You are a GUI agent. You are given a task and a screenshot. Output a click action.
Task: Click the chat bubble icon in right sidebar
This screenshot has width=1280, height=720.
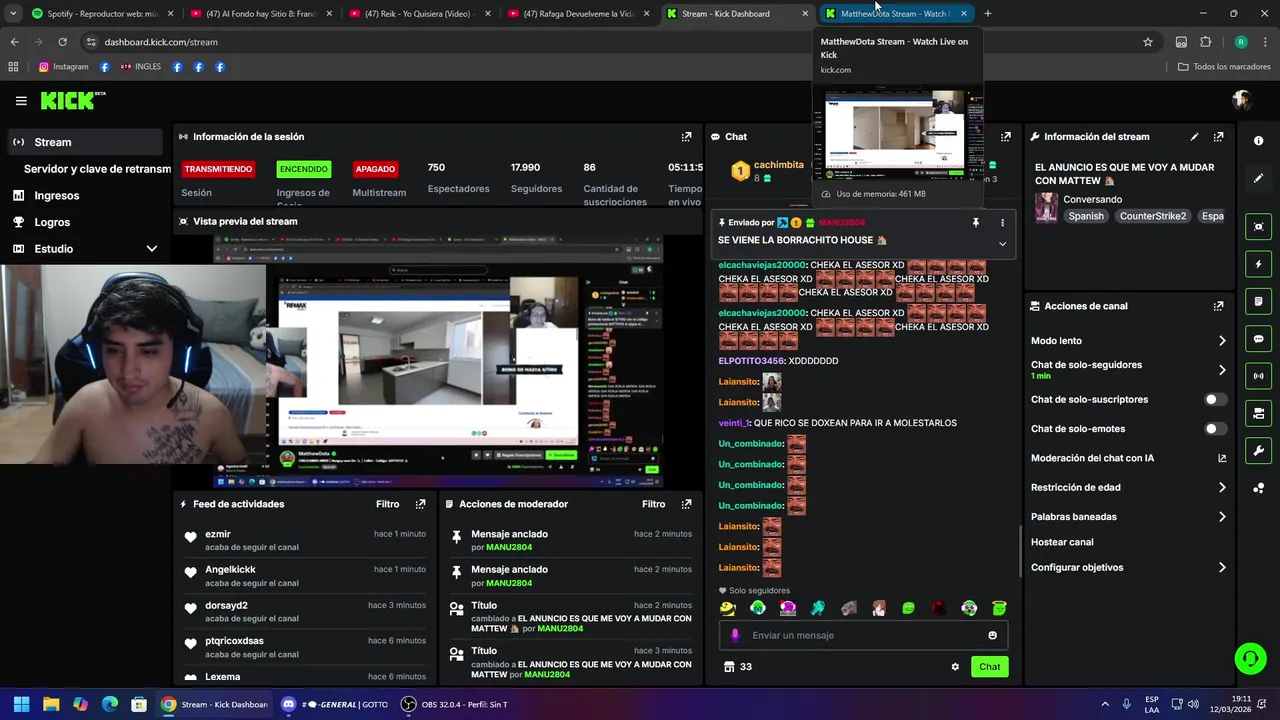[1258, 339]
